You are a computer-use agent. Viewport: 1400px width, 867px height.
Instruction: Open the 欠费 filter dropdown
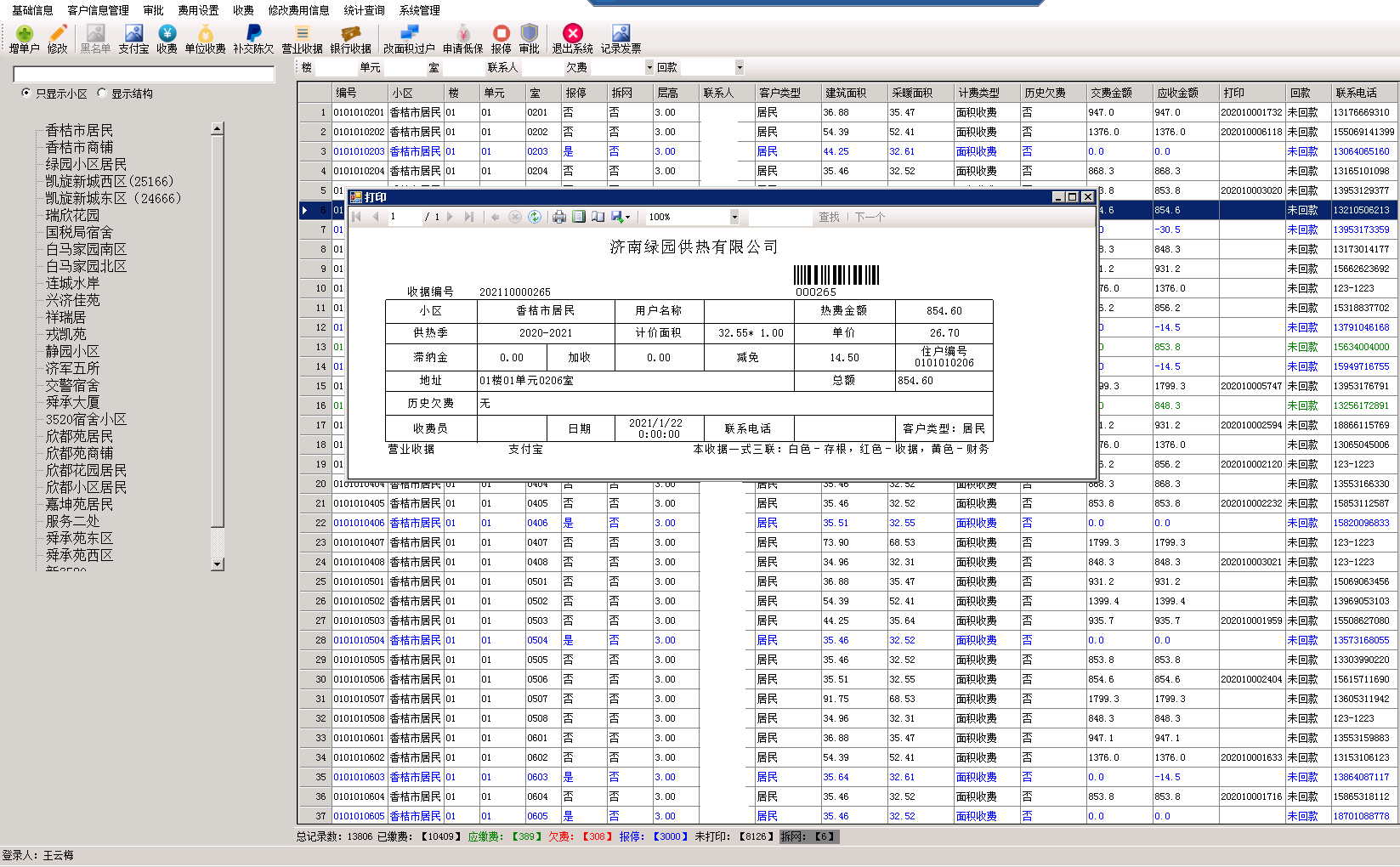(649, 67)
